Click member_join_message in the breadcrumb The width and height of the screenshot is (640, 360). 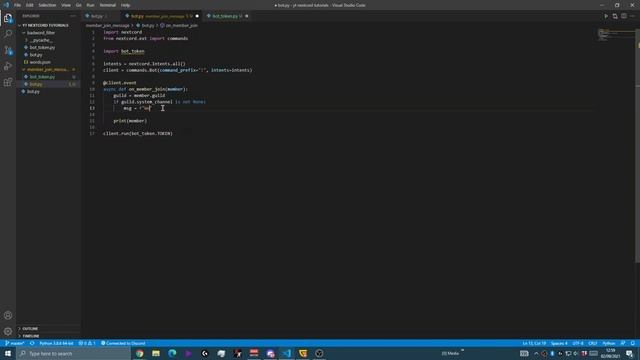(107, 25)
